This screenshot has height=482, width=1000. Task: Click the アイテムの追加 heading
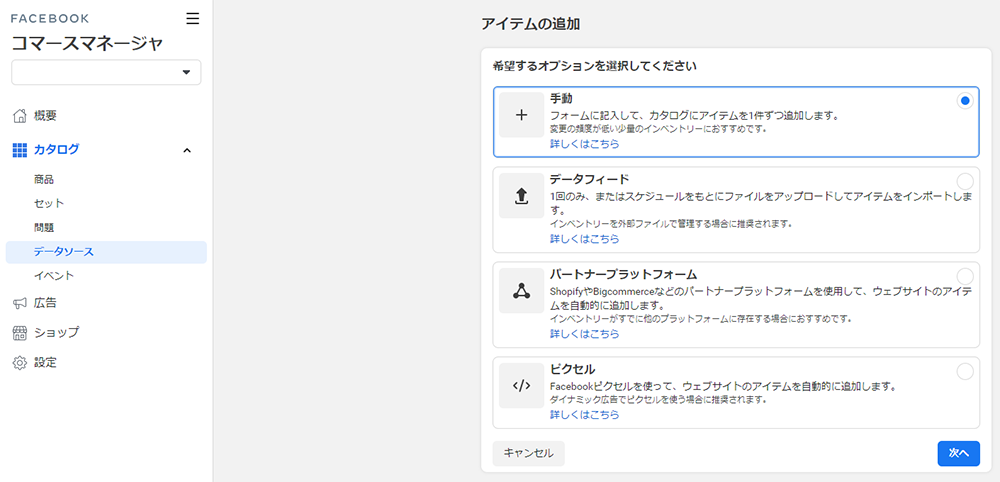click(x=531, y=25)
